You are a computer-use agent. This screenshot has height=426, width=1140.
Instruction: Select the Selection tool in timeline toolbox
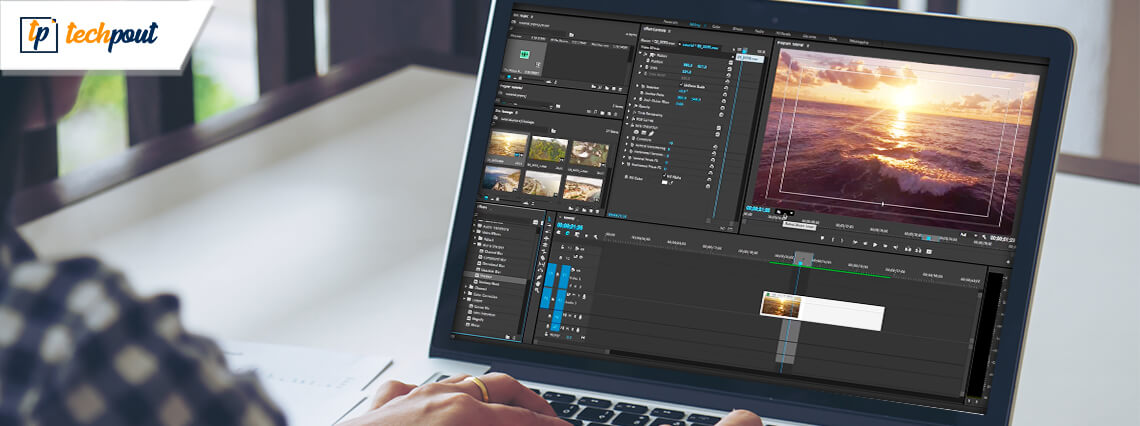pyautogui.click(x=549, y=219)
